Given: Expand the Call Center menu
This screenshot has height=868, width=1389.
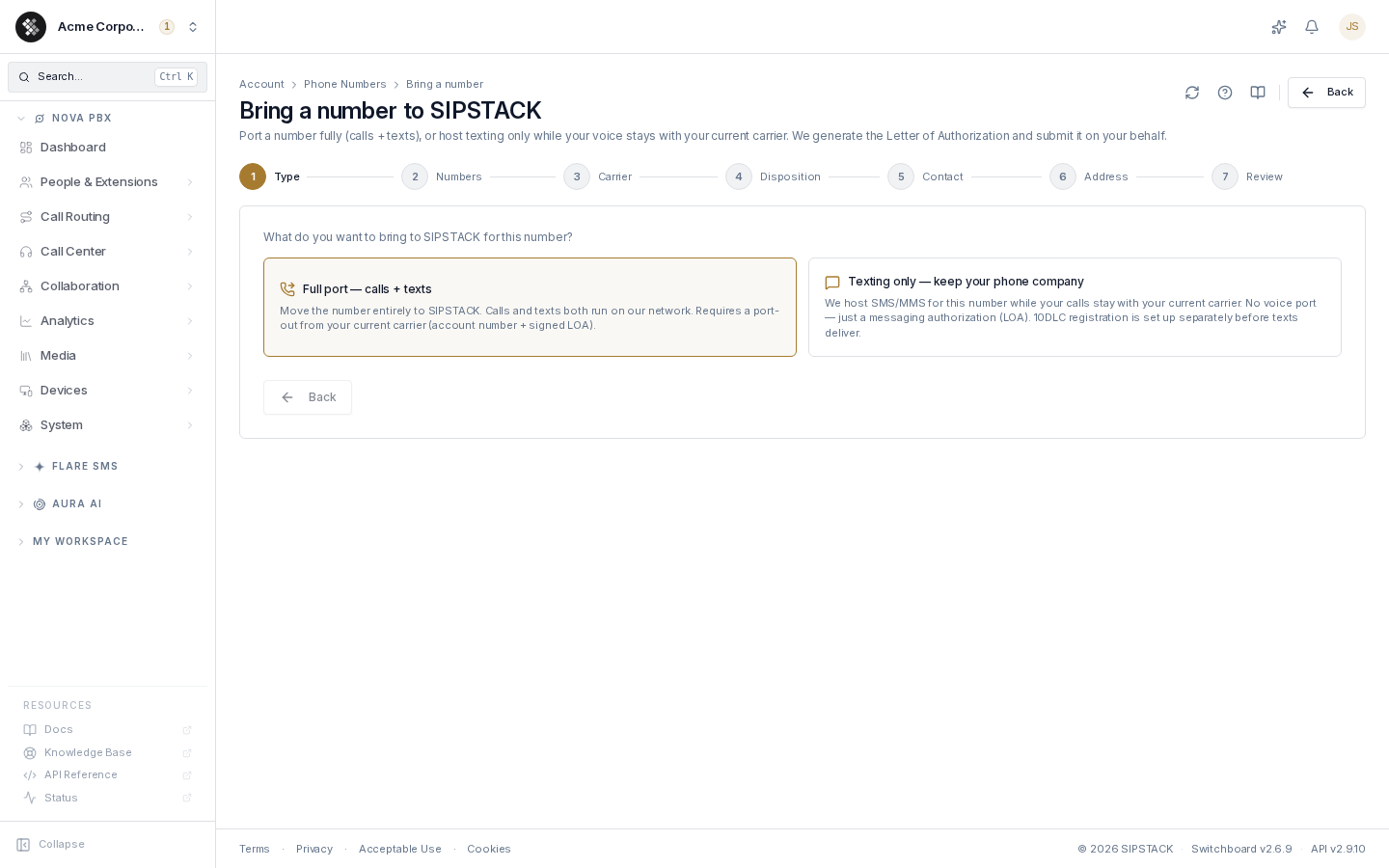Looking at the screenshot, I should (107, 252).
